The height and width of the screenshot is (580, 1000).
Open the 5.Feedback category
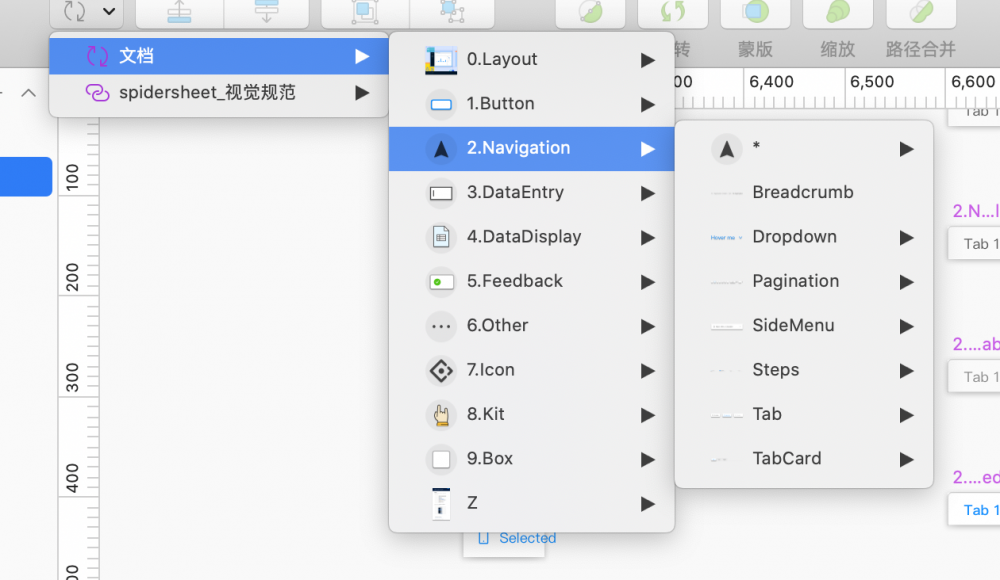(531, 281)
